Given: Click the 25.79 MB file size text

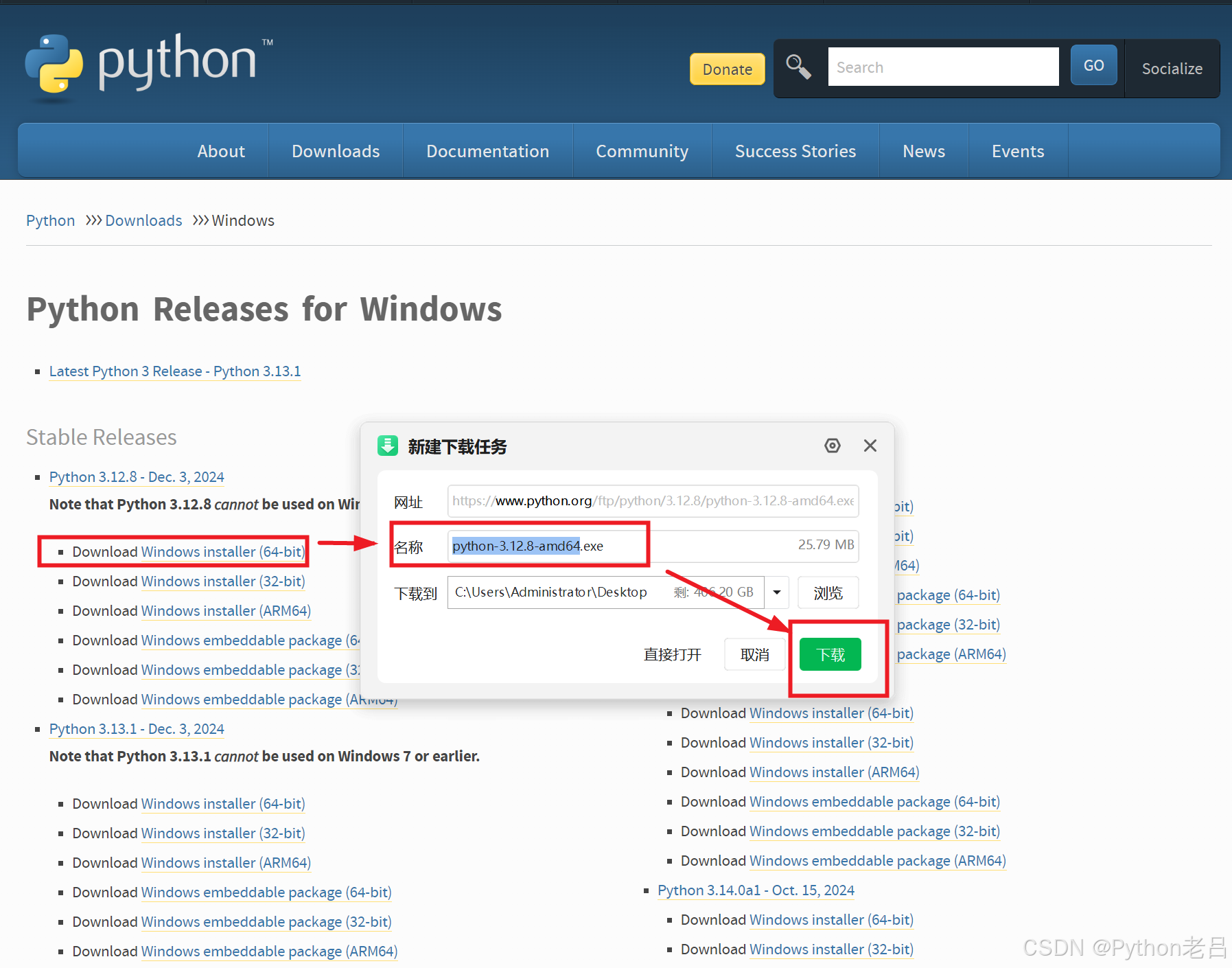Looking at the screenshot, I should click(826, 544).
